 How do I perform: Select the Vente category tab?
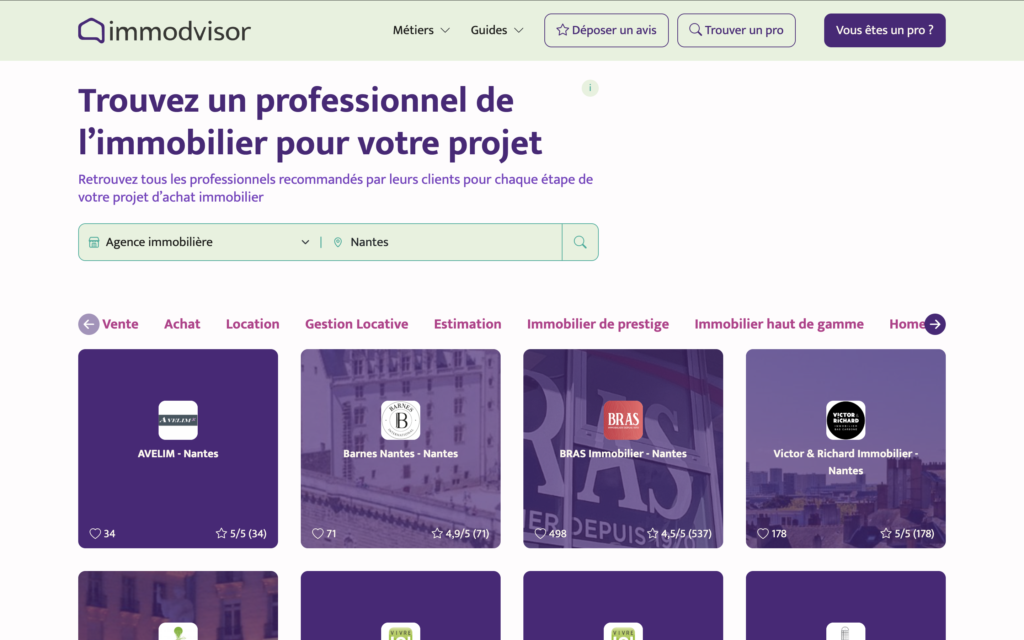click(120, 324)
